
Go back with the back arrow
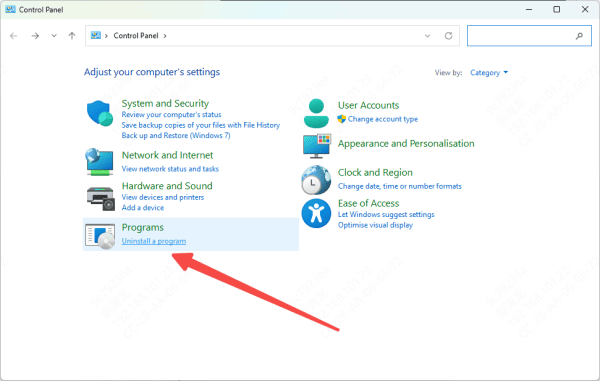14,36
